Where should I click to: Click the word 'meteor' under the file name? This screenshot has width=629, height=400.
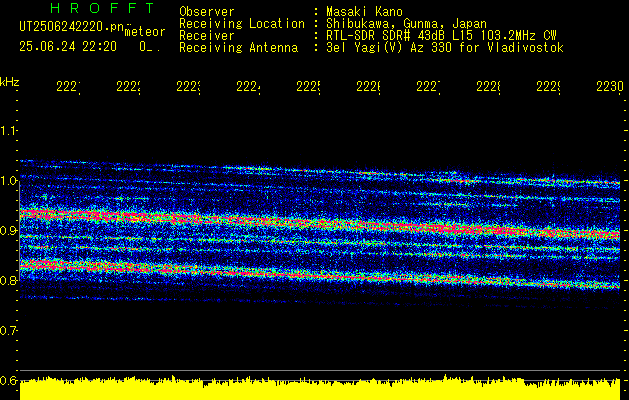144,32
